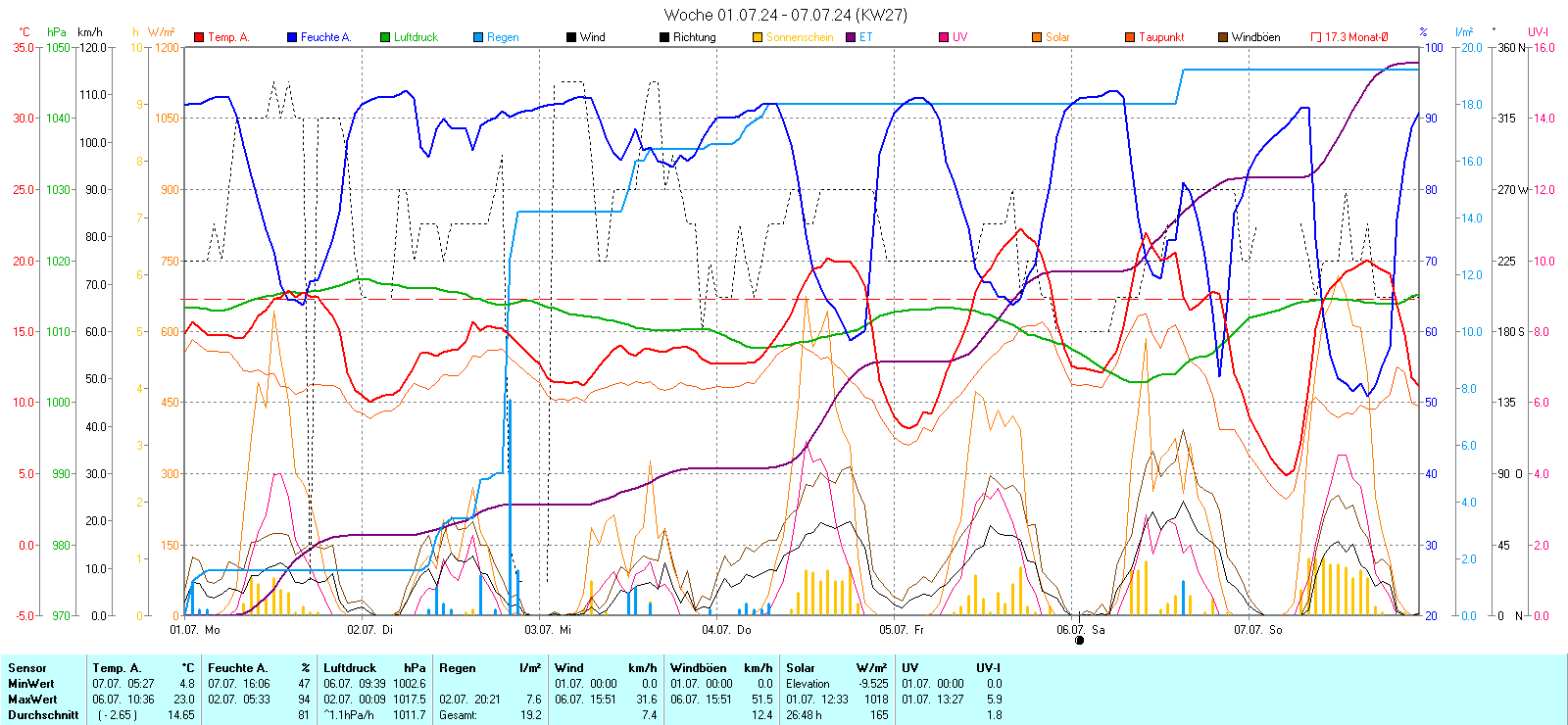This screenshot has width=1568, height=725.
Task: Select the purple ET legend swatch
Action: (x=851, y=37)
